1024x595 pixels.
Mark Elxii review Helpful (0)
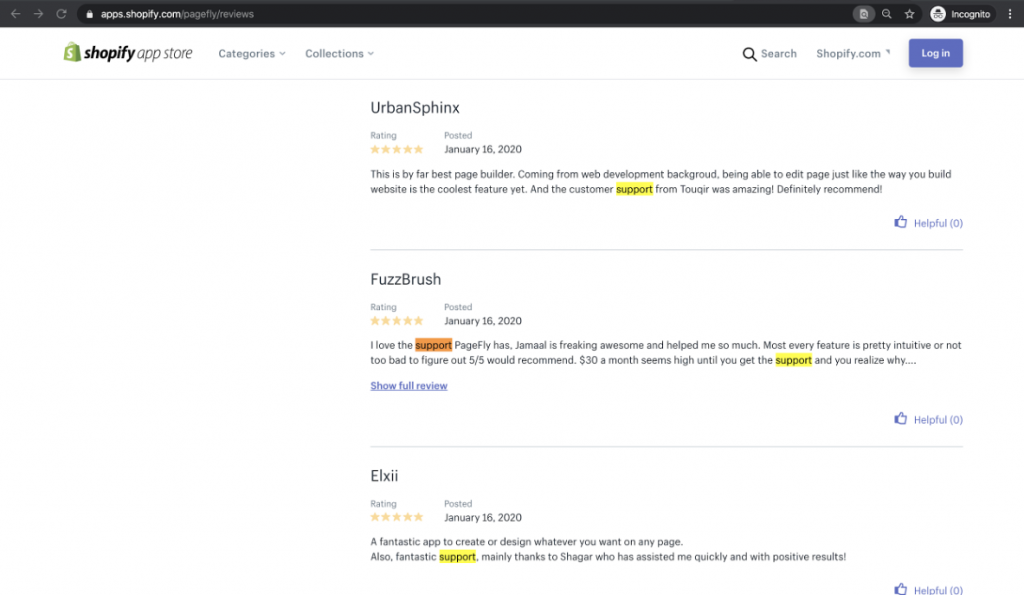click(x=938, y=590)
